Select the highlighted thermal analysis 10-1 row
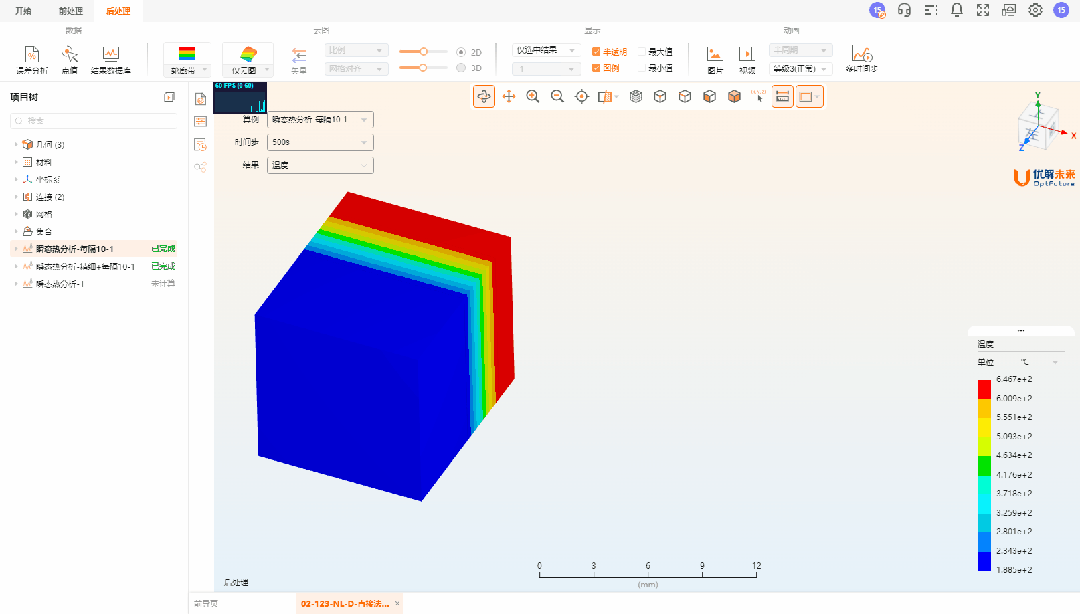 [x=94, y=249]
